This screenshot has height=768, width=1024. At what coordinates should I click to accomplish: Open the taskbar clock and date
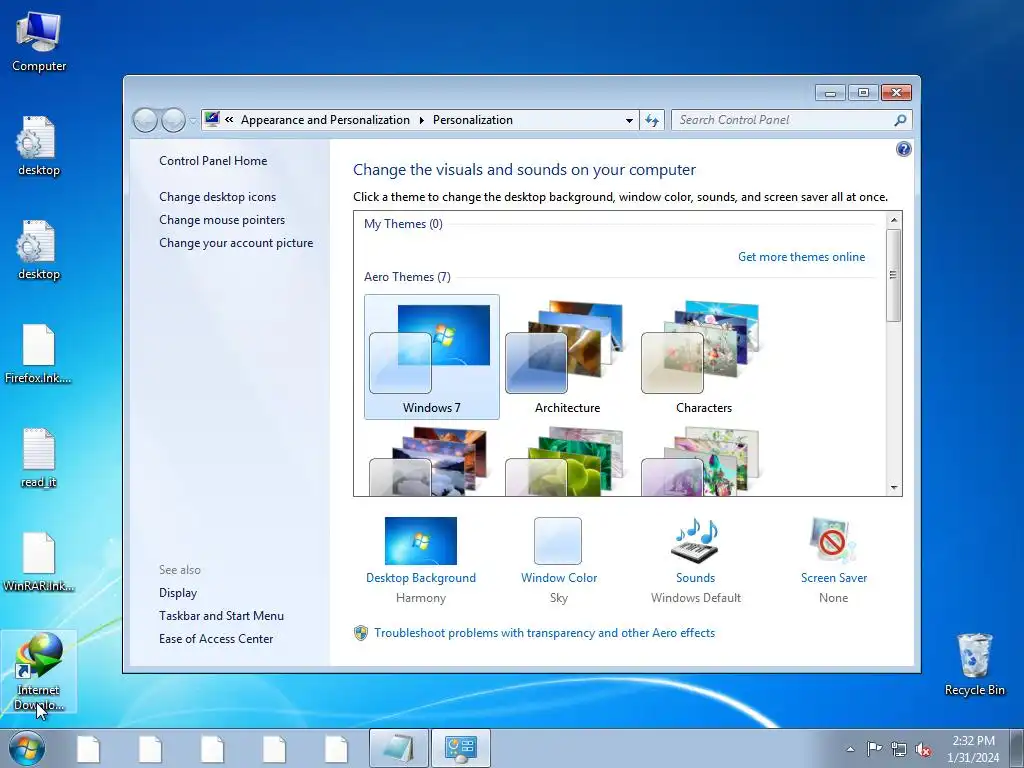[973, 749]
